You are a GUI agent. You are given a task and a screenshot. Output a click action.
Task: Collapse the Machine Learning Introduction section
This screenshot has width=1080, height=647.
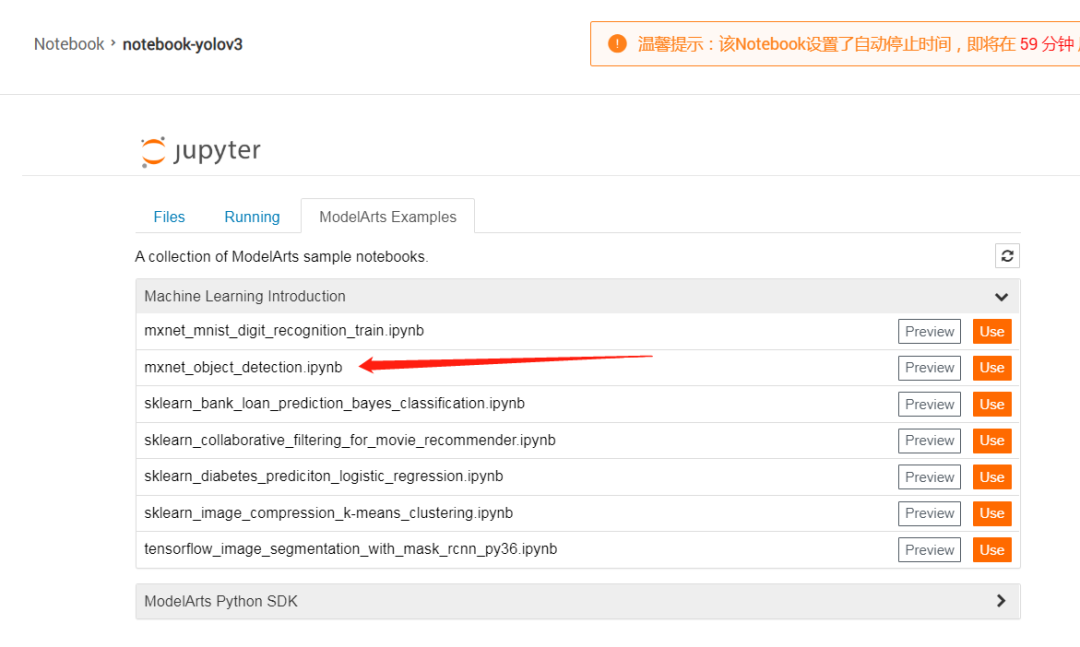[1001, 297]
